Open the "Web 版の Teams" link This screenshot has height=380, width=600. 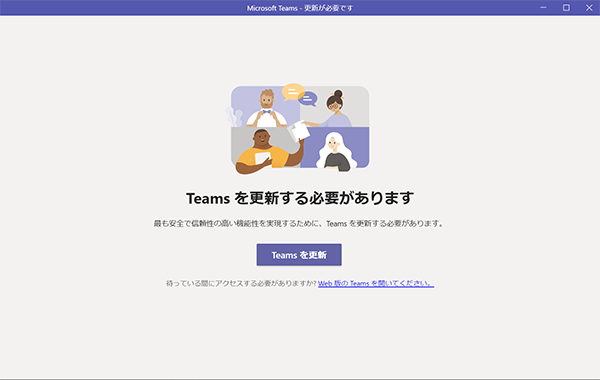(x=376, y=284)
